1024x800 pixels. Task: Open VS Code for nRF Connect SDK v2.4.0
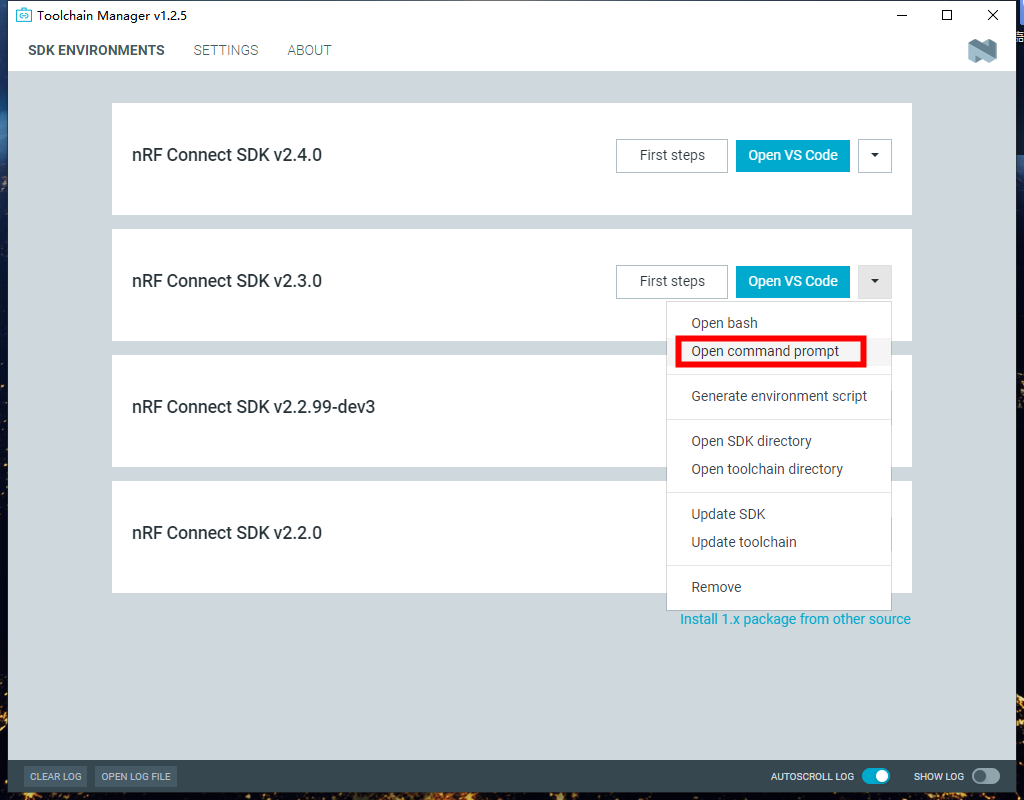(792, 156)
